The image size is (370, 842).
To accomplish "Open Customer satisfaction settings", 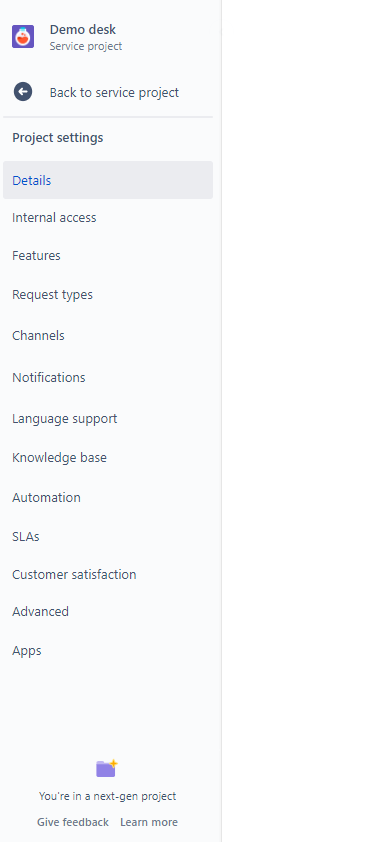I will (x=108, y=575).
